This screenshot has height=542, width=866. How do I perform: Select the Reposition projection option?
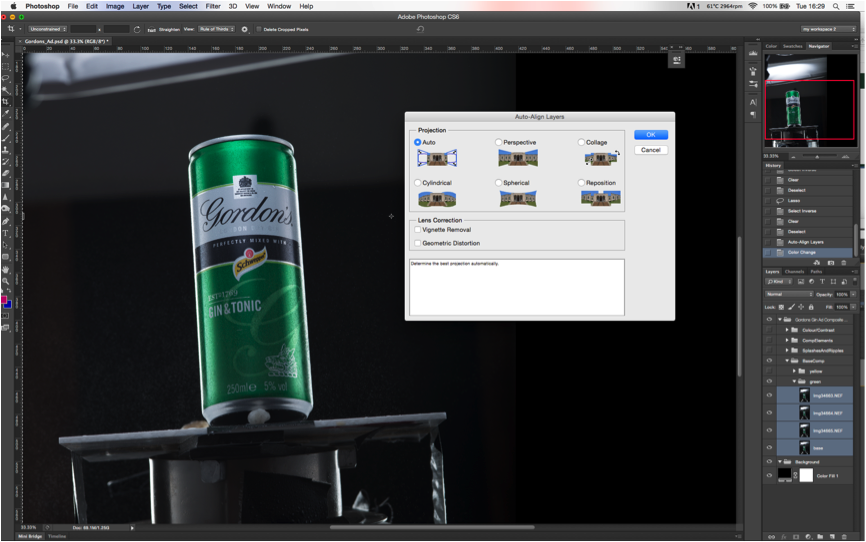581,182
